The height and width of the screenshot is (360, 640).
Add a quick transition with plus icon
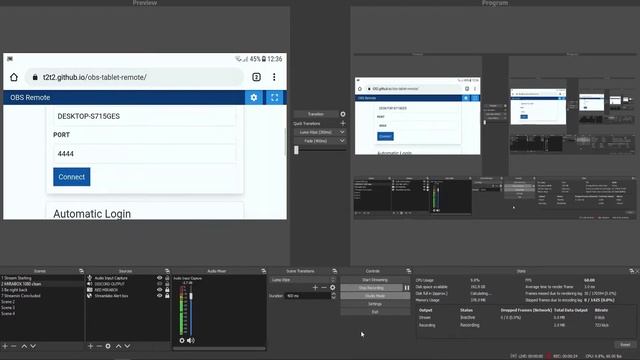pos(343,123)
